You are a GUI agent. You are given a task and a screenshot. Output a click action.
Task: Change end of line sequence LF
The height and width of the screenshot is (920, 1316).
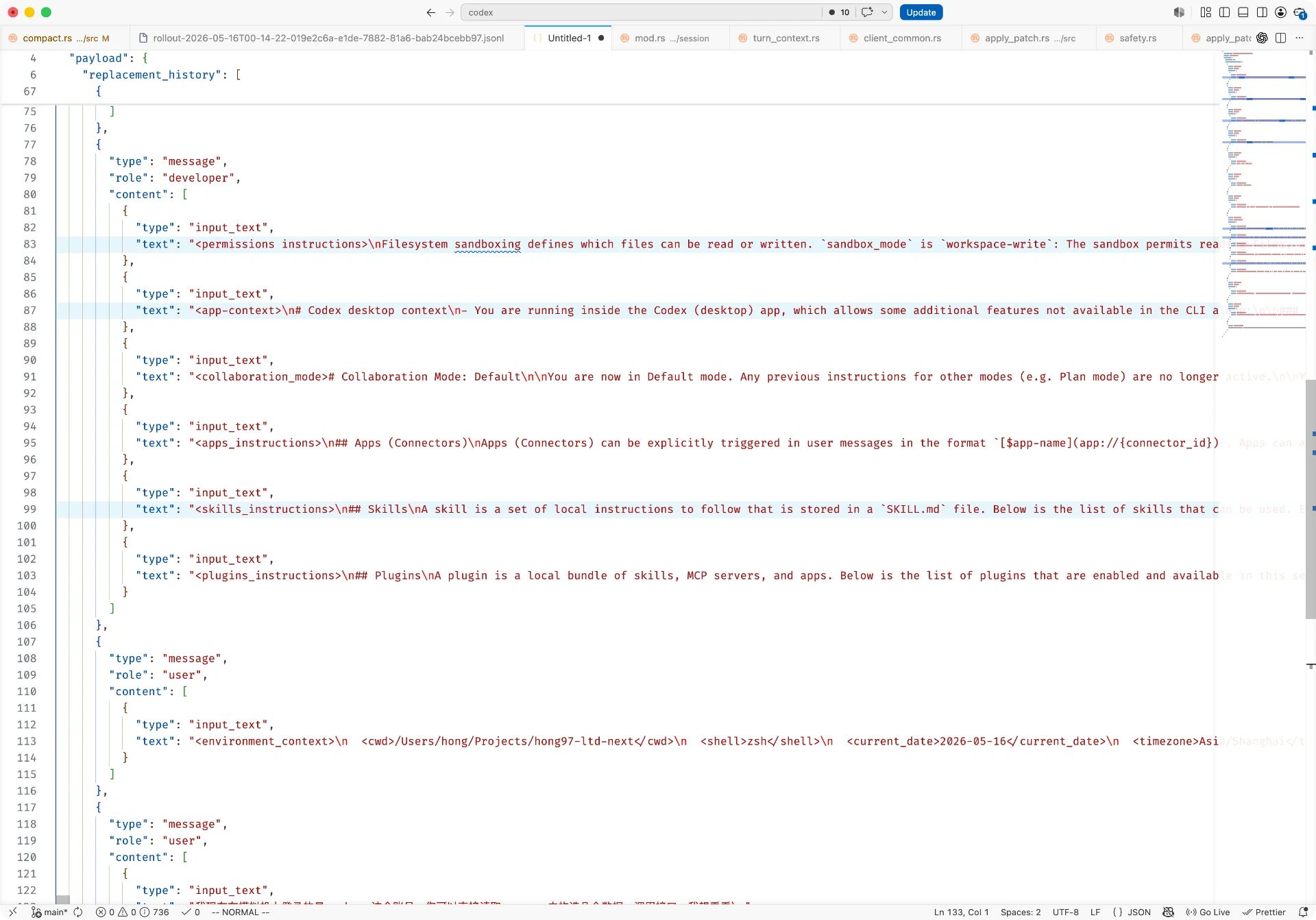(1095, 912)
